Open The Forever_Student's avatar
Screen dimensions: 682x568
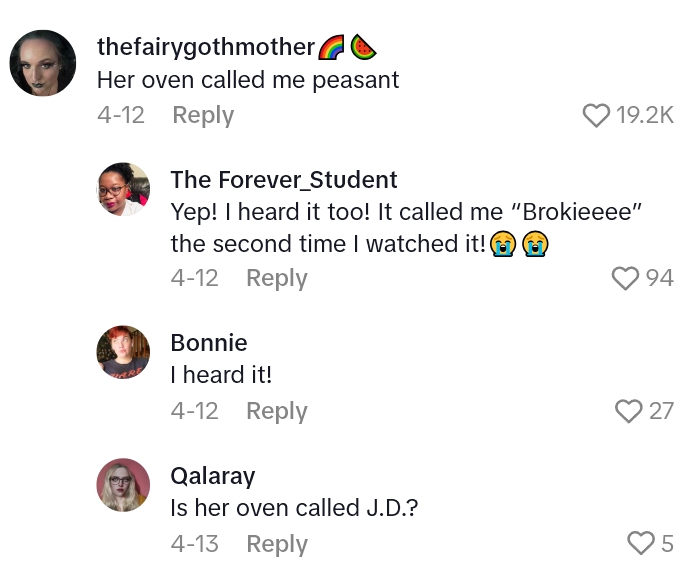pyautogui.click(x=124, y=189)
